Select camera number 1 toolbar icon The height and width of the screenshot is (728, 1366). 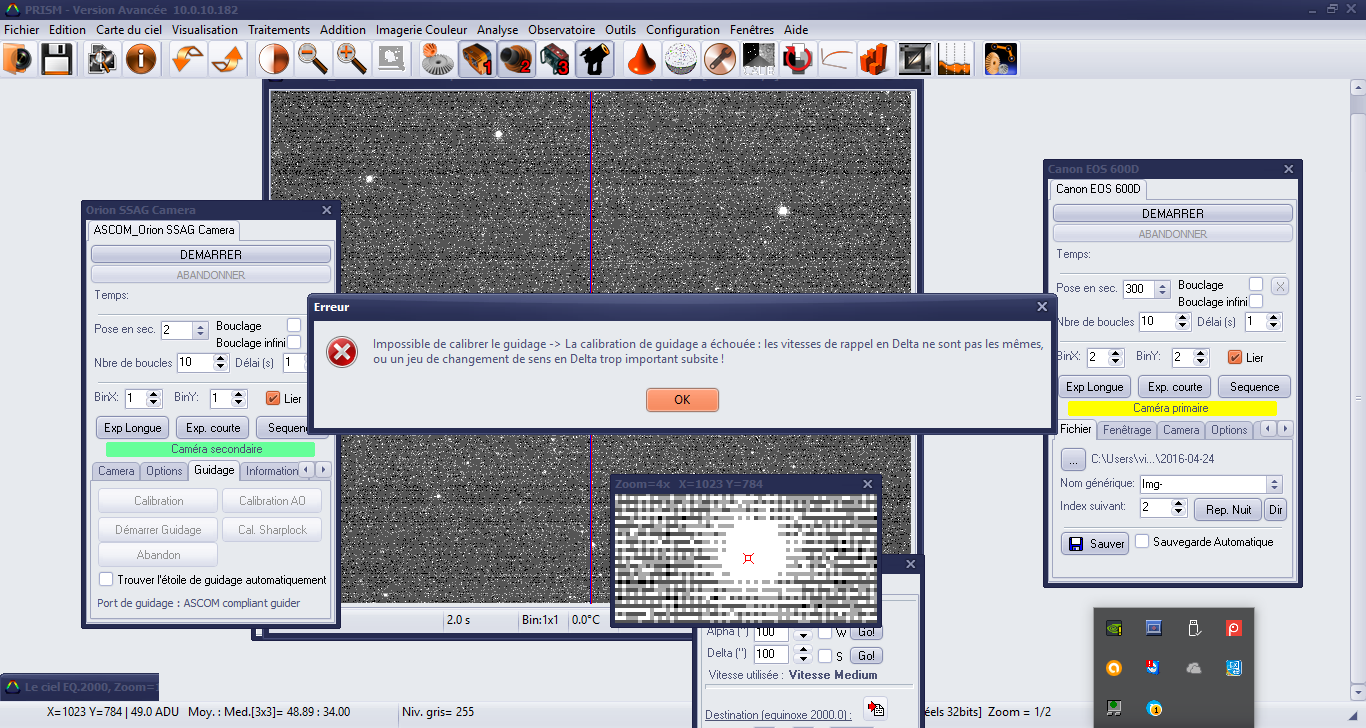tap(477, 60)
